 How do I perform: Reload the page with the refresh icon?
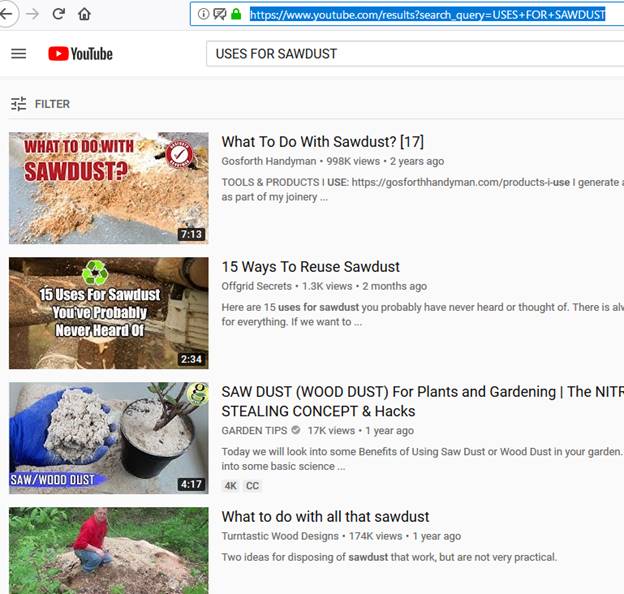pos(58,14)
